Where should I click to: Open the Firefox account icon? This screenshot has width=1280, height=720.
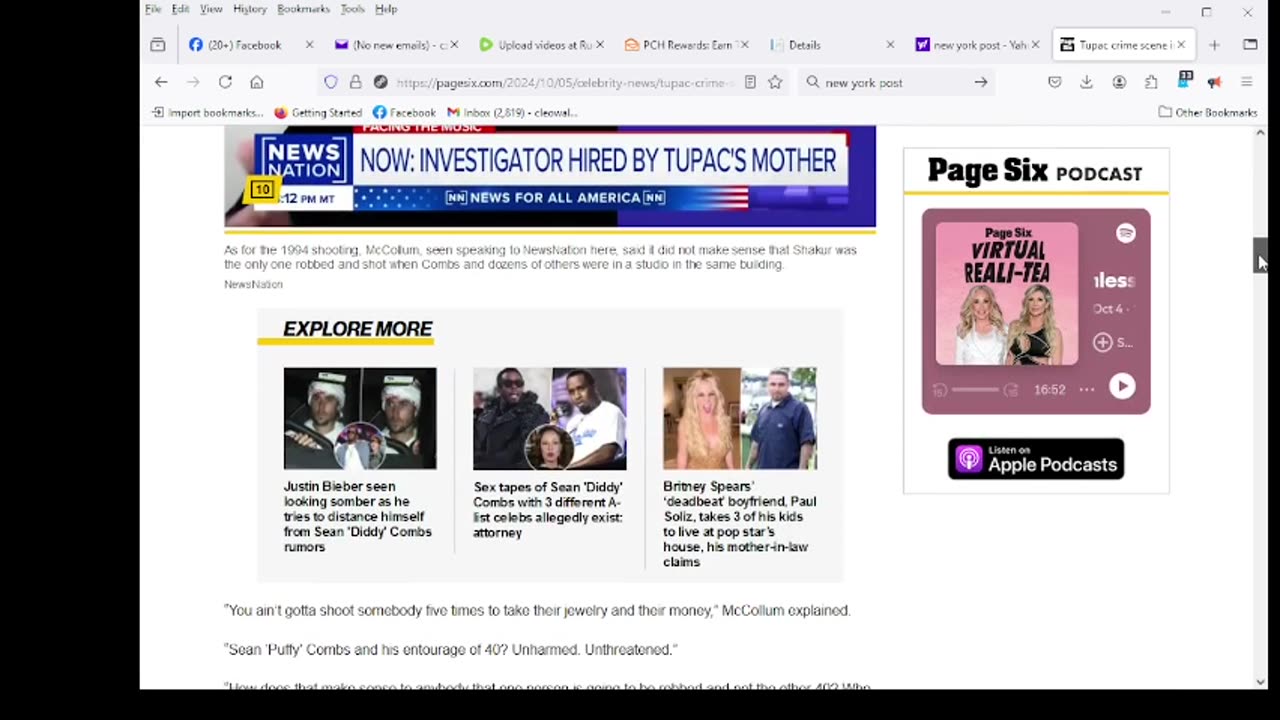[1119, 82]
